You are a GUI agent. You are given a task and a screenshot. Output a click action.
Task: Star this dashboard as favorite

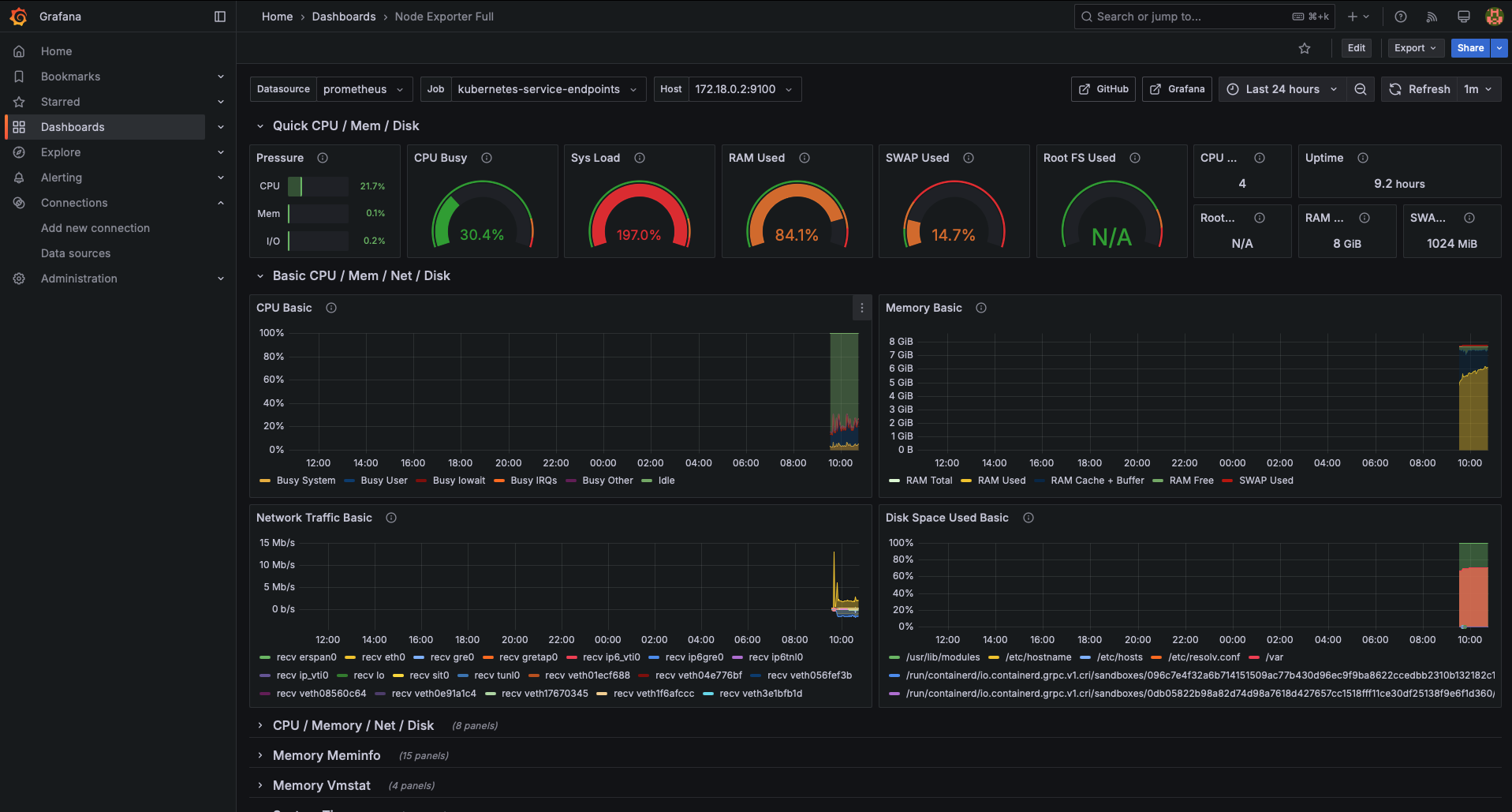click(x=1305, y=48)
